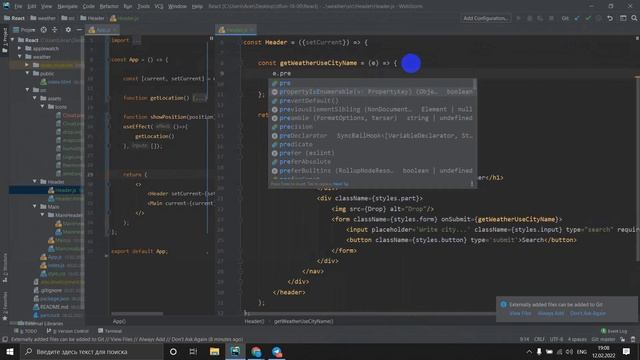The image size is (640, 360).
Task: Hide the Project panel with minus icon
Action: click(x=80, y=30)
